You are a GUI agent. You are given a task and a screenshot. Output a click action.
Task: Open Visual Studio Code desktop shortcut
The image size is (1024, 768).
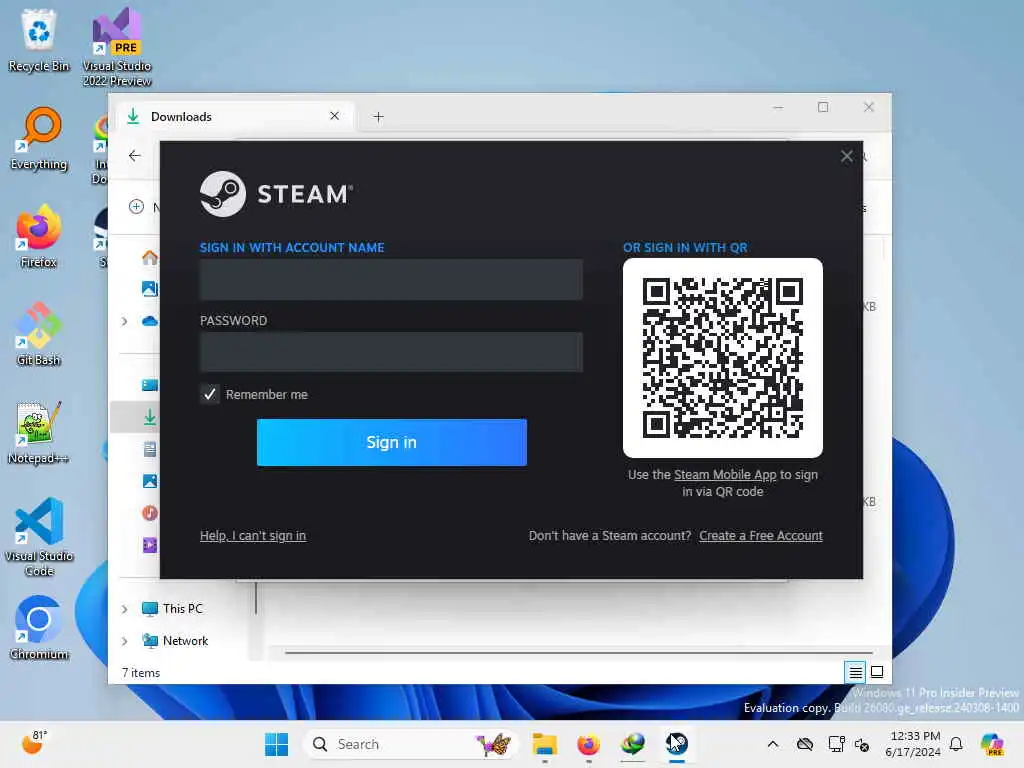pyautogui.click(x=39, y=537)
